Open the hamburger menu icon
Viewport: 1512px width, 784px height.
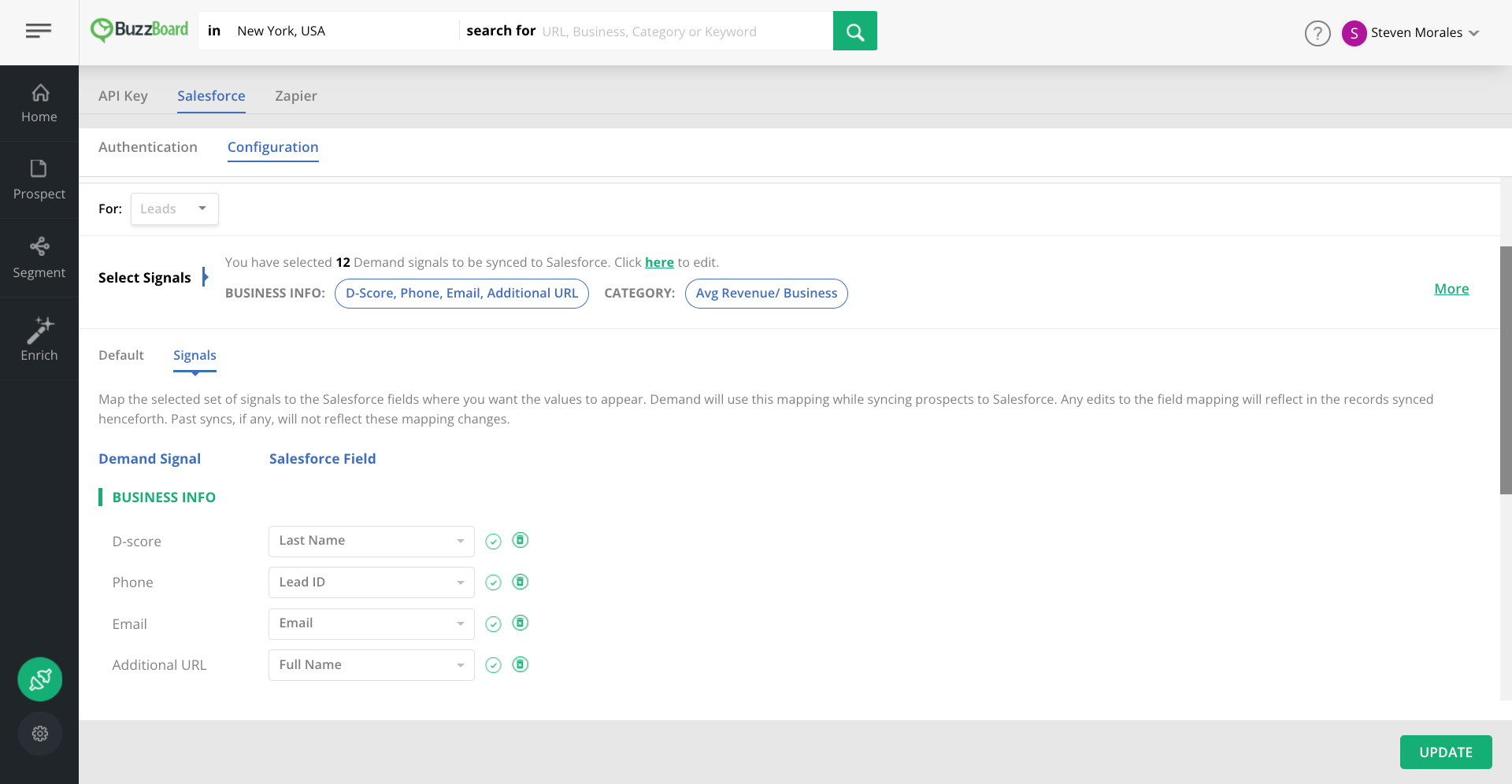(39, 31)
